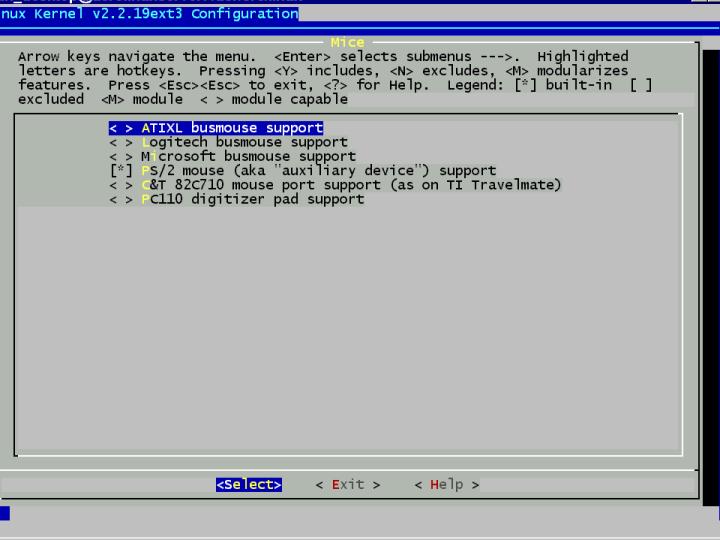Select Logitech busmouse support row

(228, 142)
